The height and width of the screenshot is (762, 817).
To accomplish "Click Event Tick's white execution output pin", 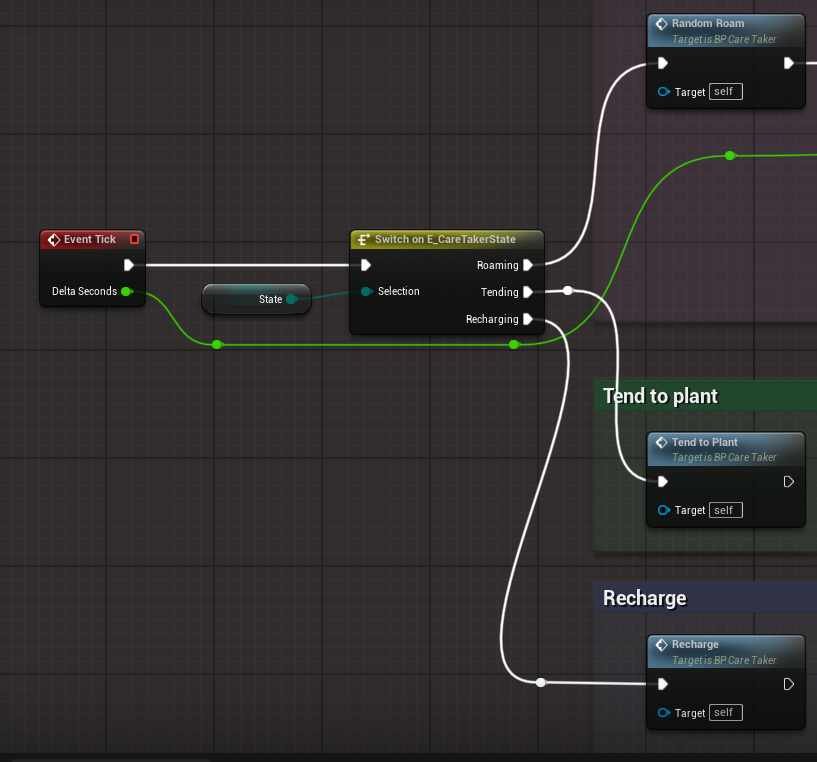I will (x=129, y=265).
